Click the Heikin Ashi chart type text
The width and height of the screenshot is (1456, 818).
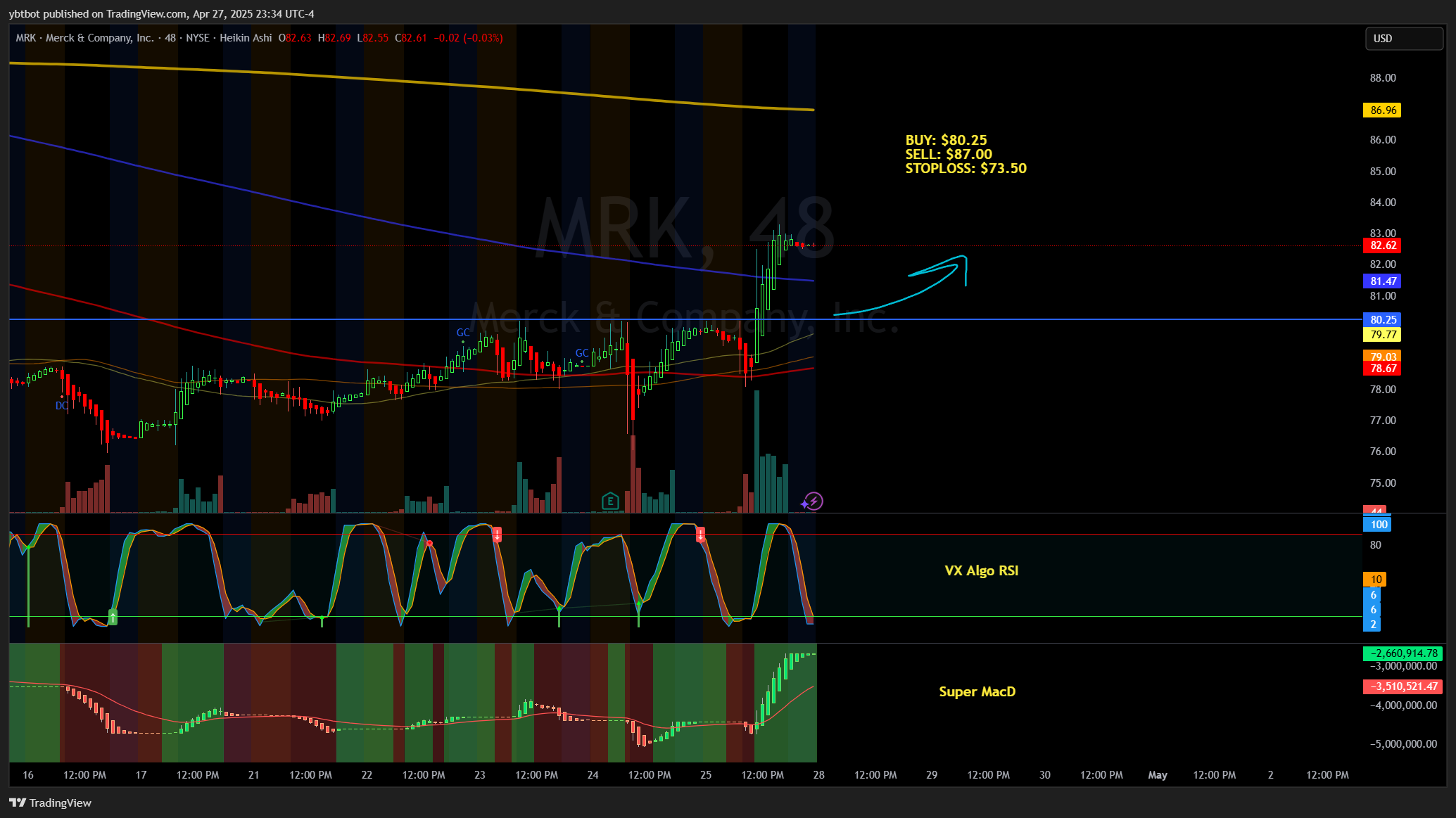246,38
